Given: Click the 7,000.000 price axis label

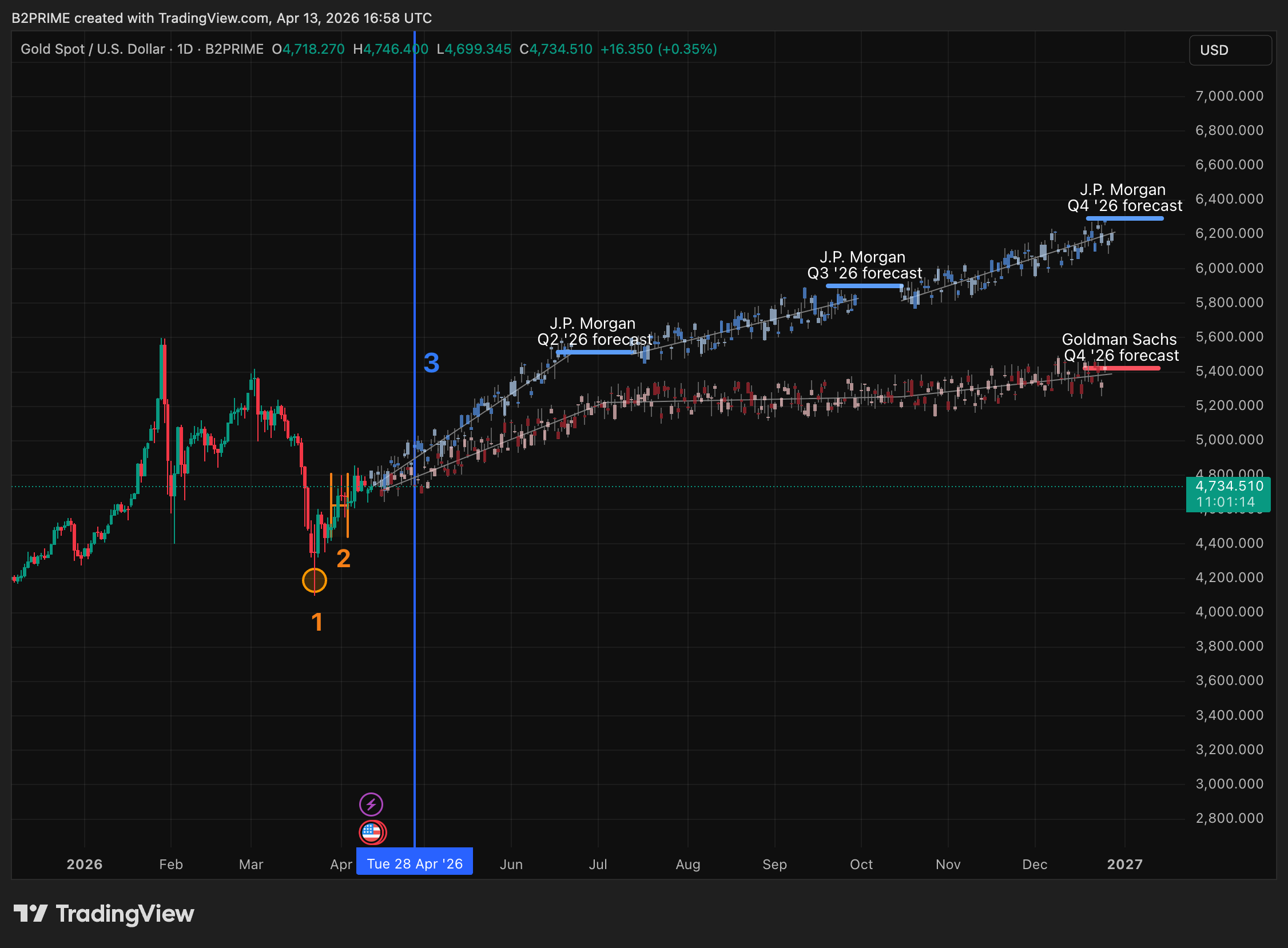Looking at the screenshot, I should (x=1229, y=96).
